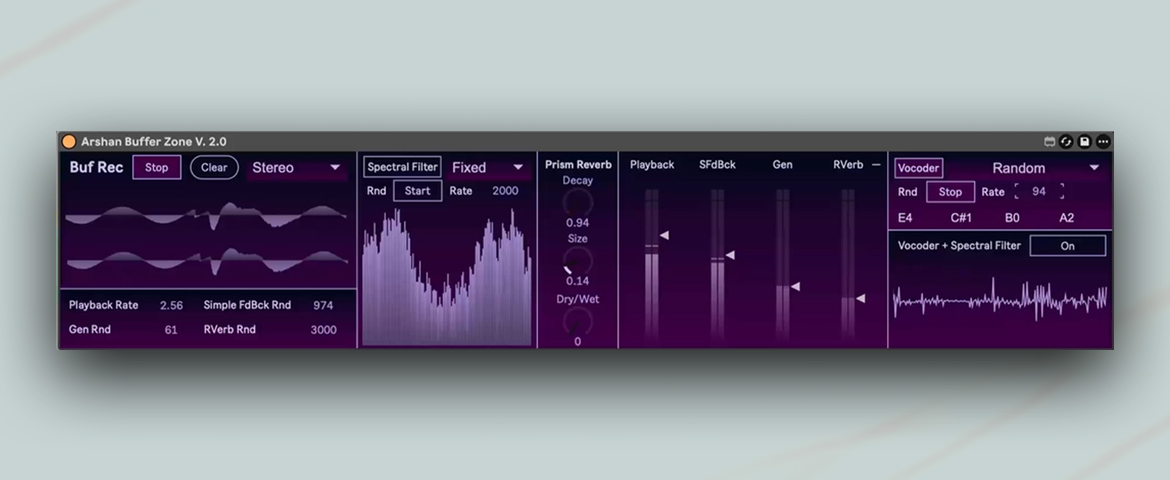Click the C#1 note value
The image size is (1170, 480).
pos(961,218)
